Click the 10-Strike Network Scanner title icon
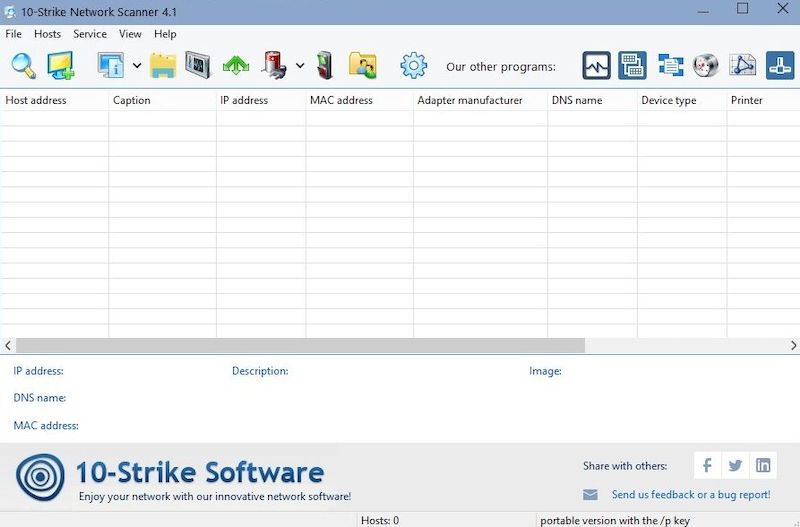Viewport: 800px width, 527px height. (9, 11)
